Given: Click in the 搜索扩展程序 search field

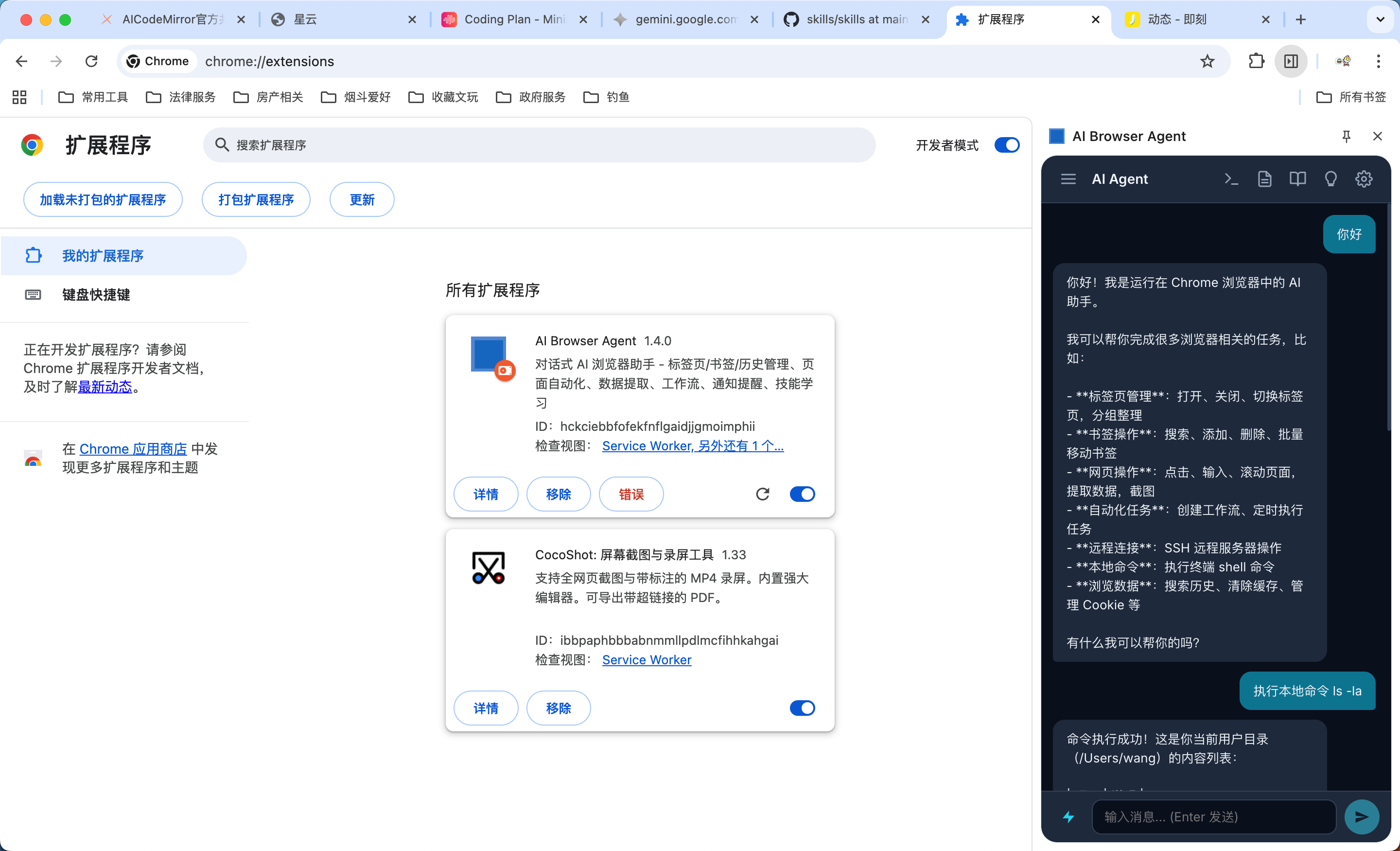Looking at the screenshot, I should [x=539, y=145].
